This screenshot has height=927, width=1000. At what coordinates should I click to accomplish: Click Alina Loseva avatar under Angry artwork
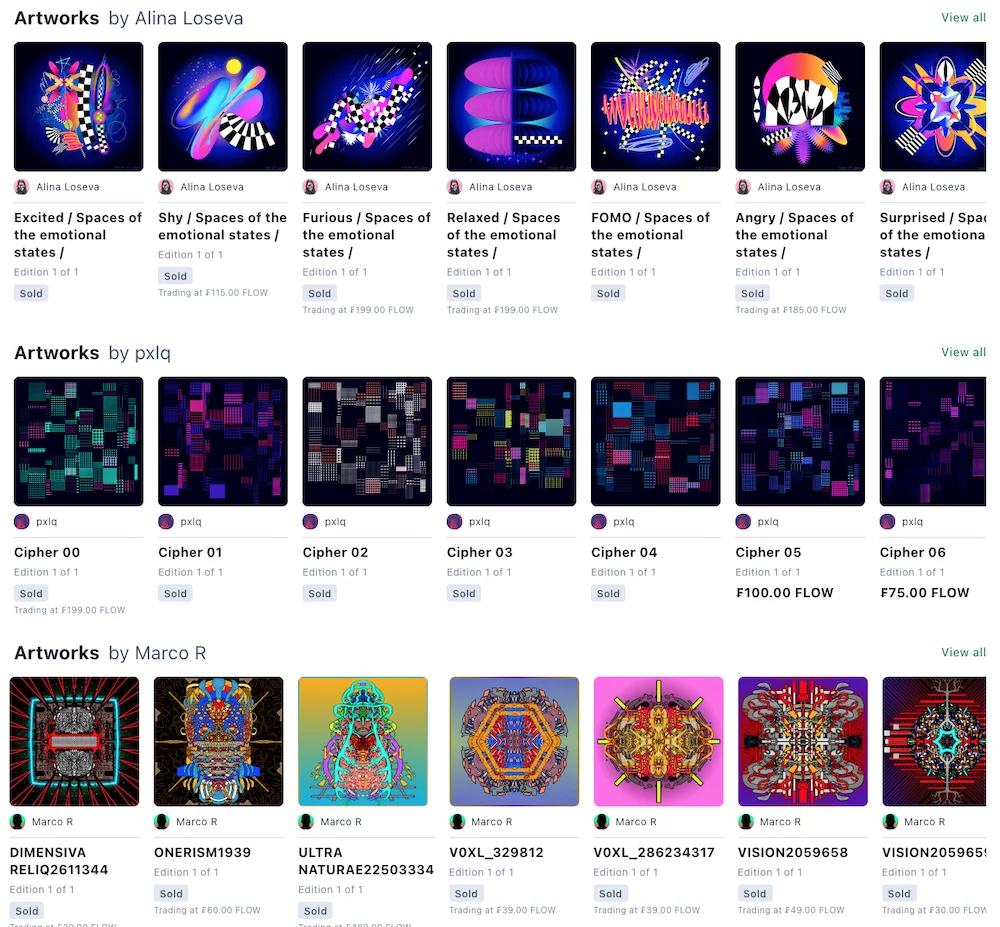pyautogui.click(x=743, y=187)
